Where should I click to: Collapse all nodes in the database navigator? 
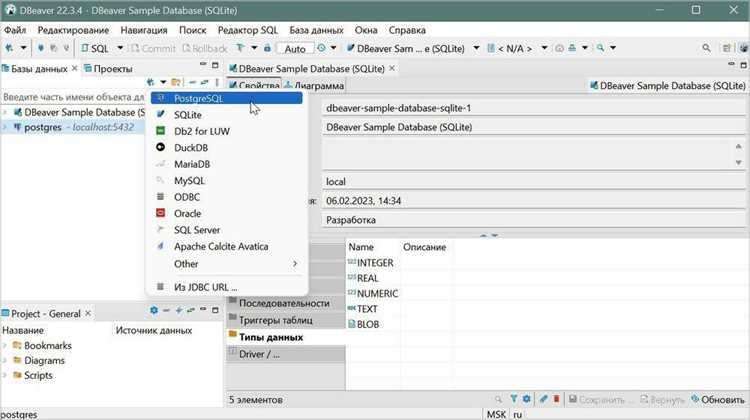(192, 82)
